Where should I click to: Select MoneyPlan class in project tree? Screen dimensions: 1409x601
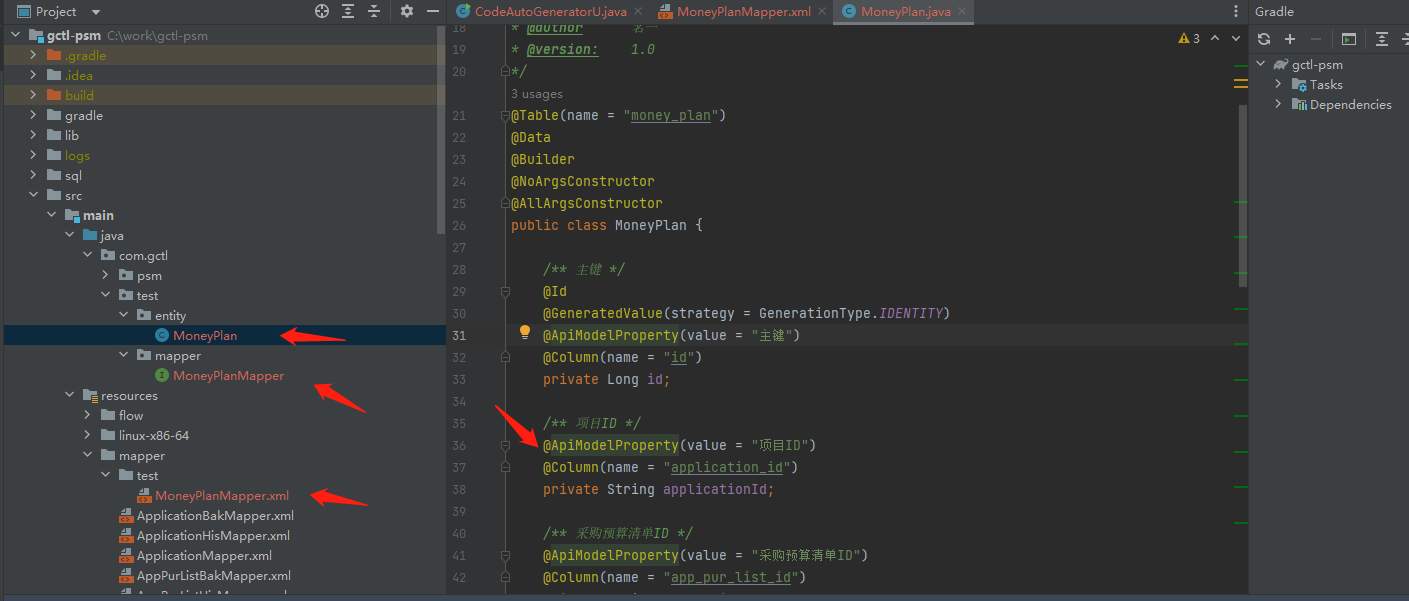pos(204,336)
